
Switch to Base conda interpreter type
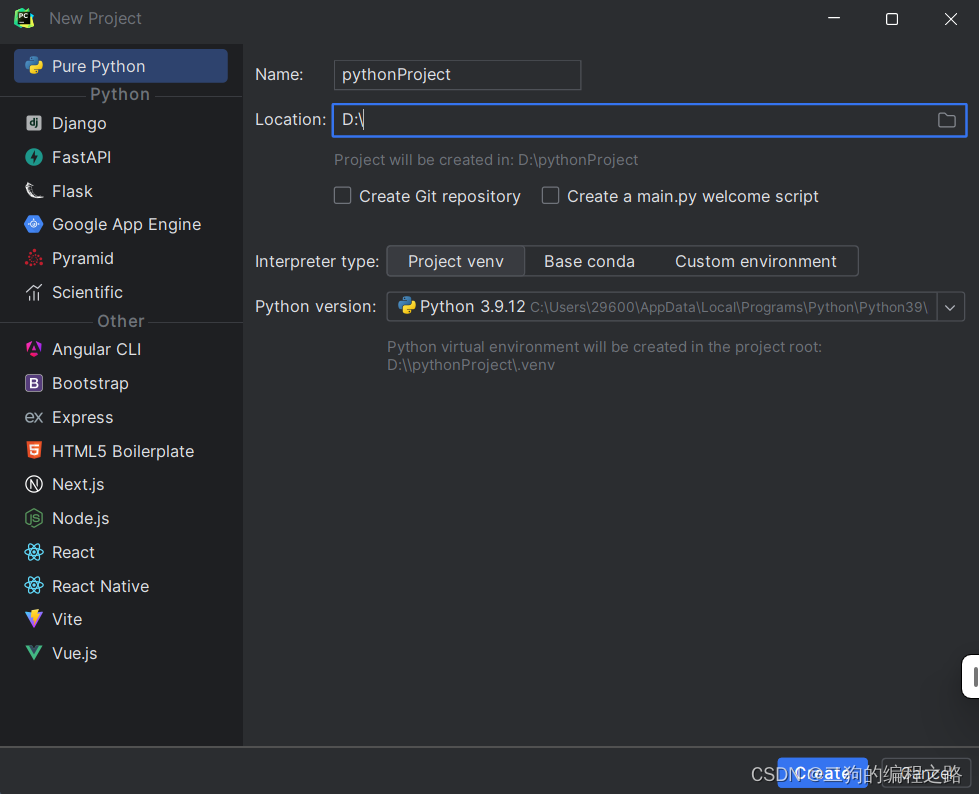coord(589,261)
